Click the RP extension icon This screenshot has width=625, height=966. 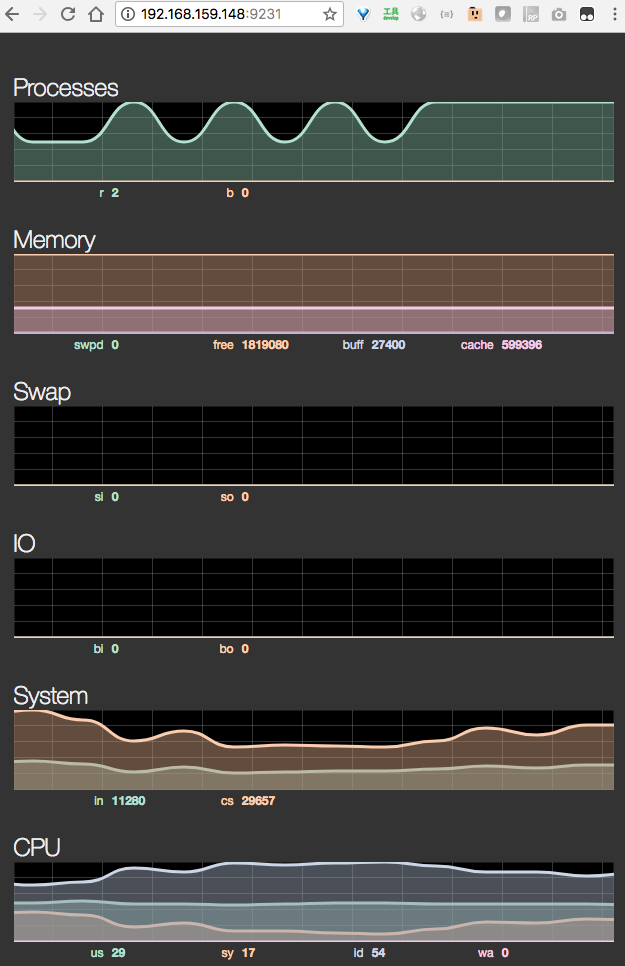(531, 15)
